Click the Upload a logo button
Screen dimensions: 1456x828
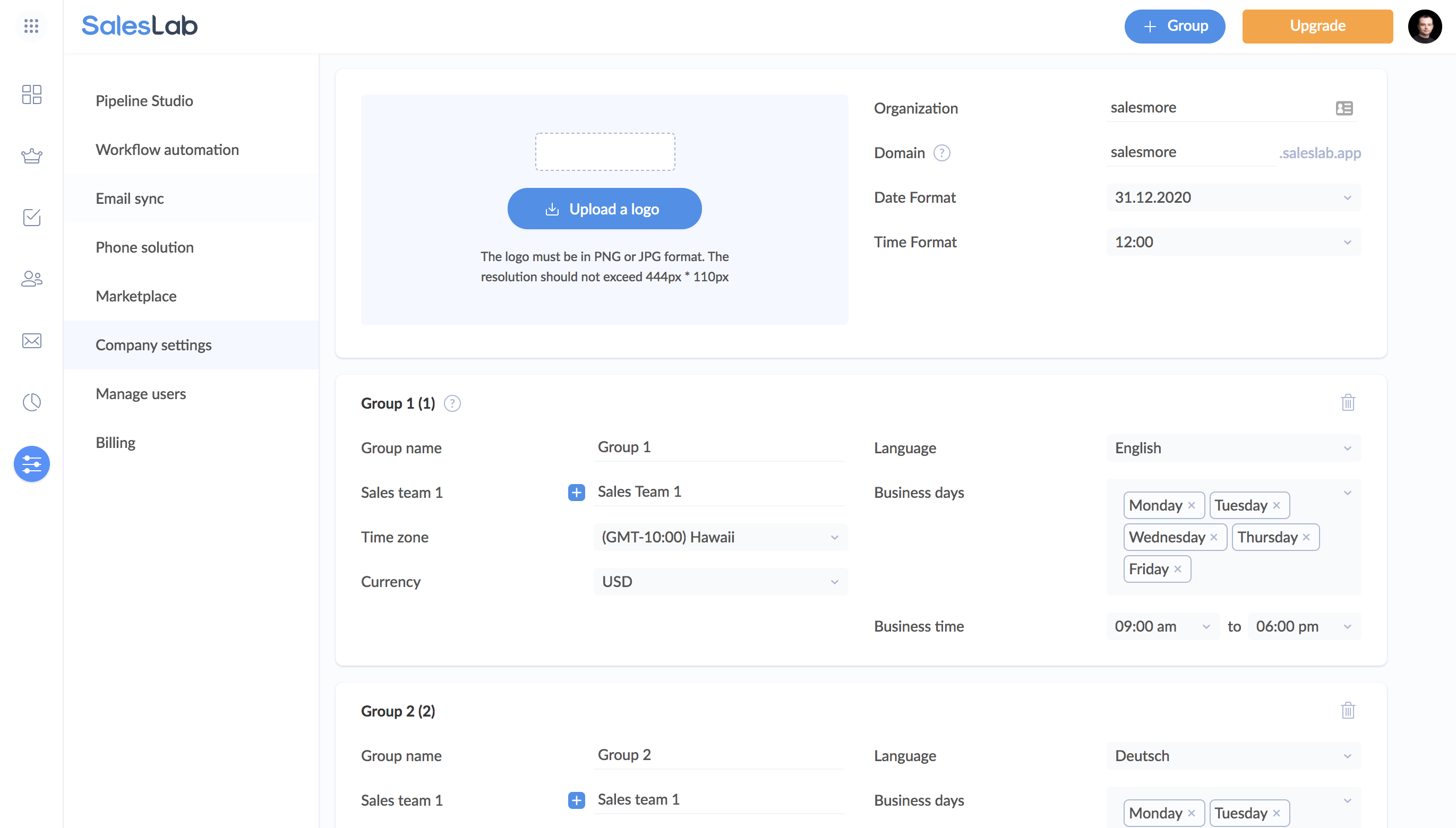[x=604, y=209]
